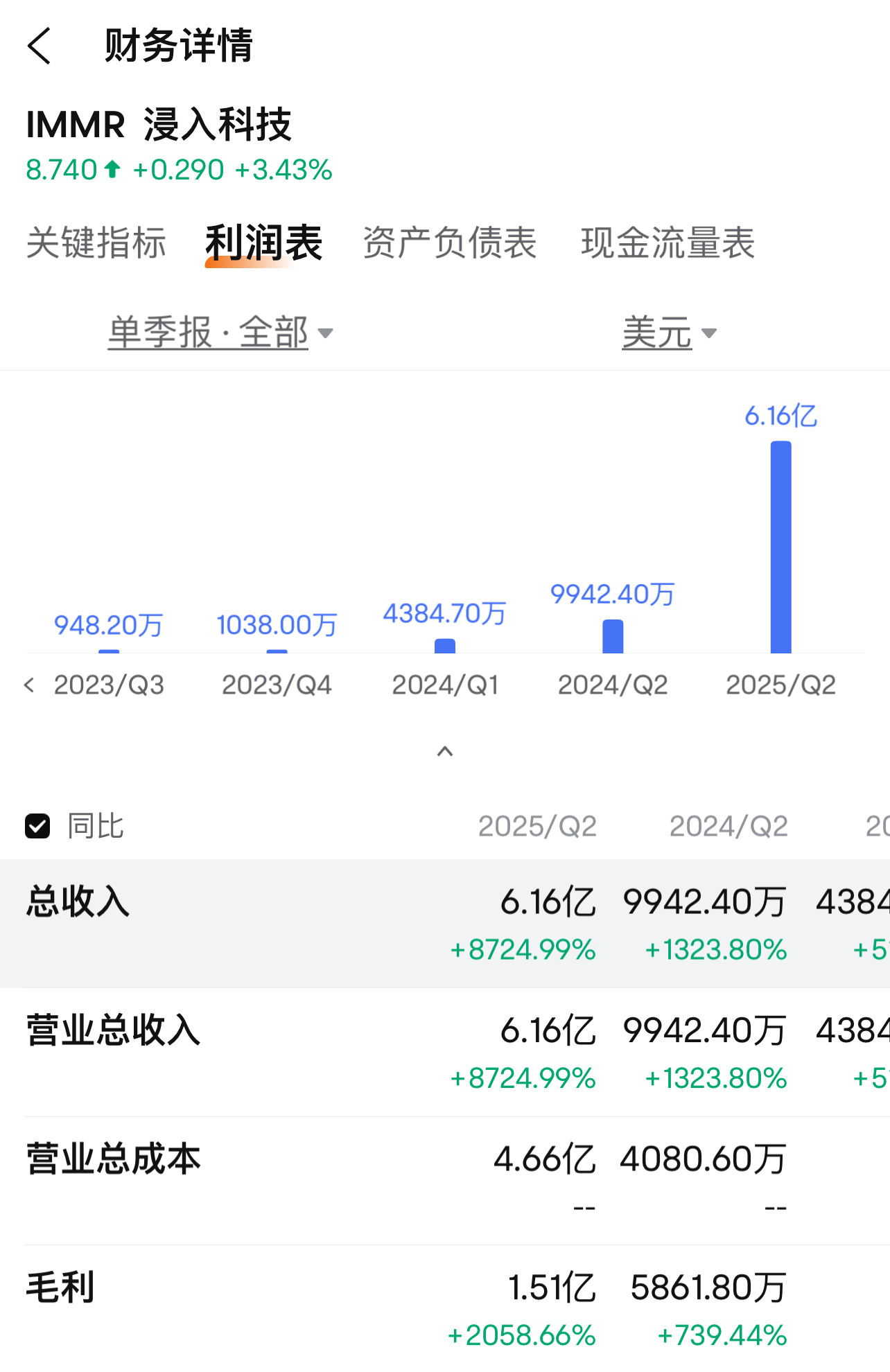
Task: Go back using the top-left arrow
Action: click(x=40, y=46)
